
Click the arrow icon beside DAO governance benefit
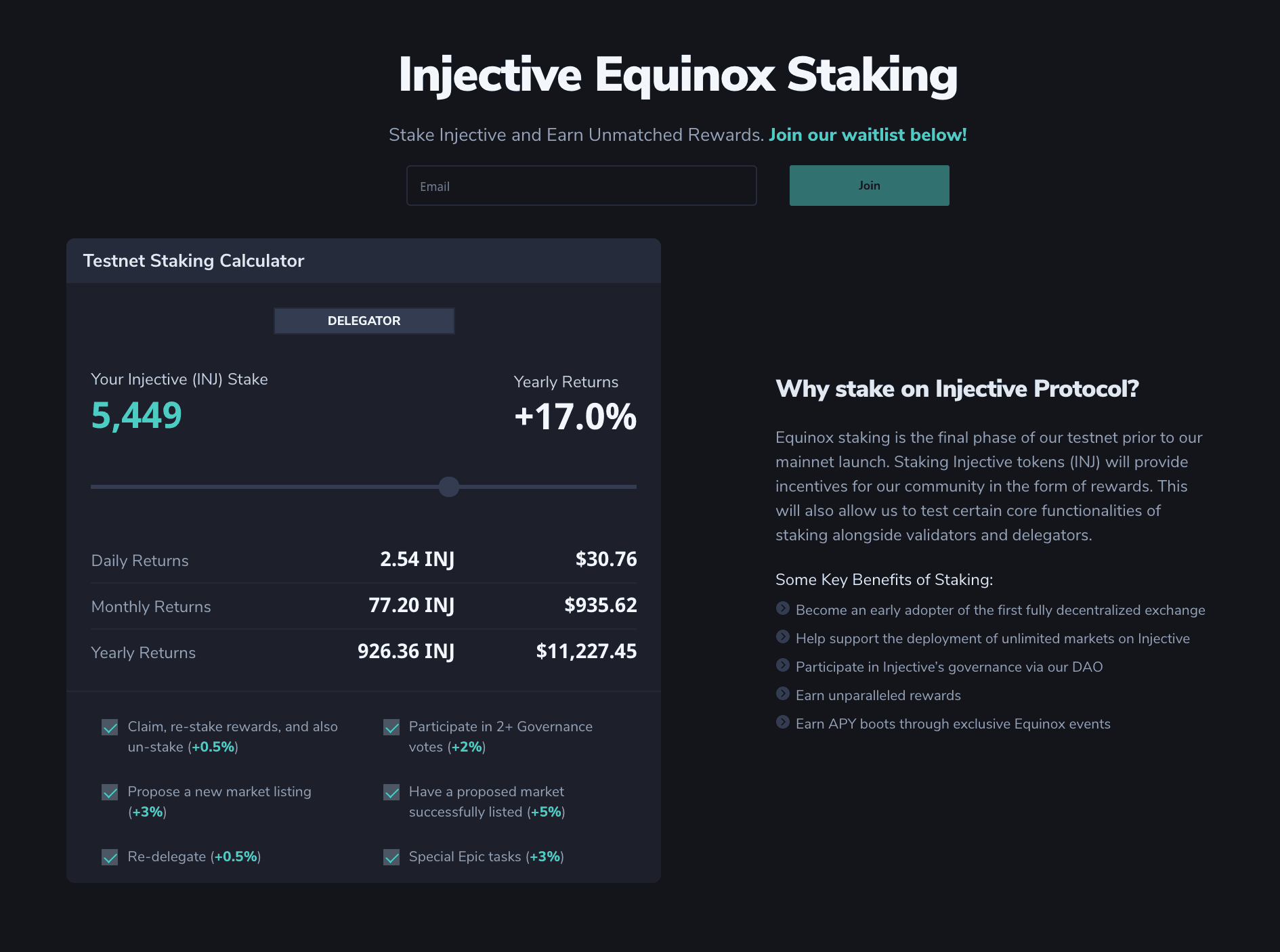(782, 666)
